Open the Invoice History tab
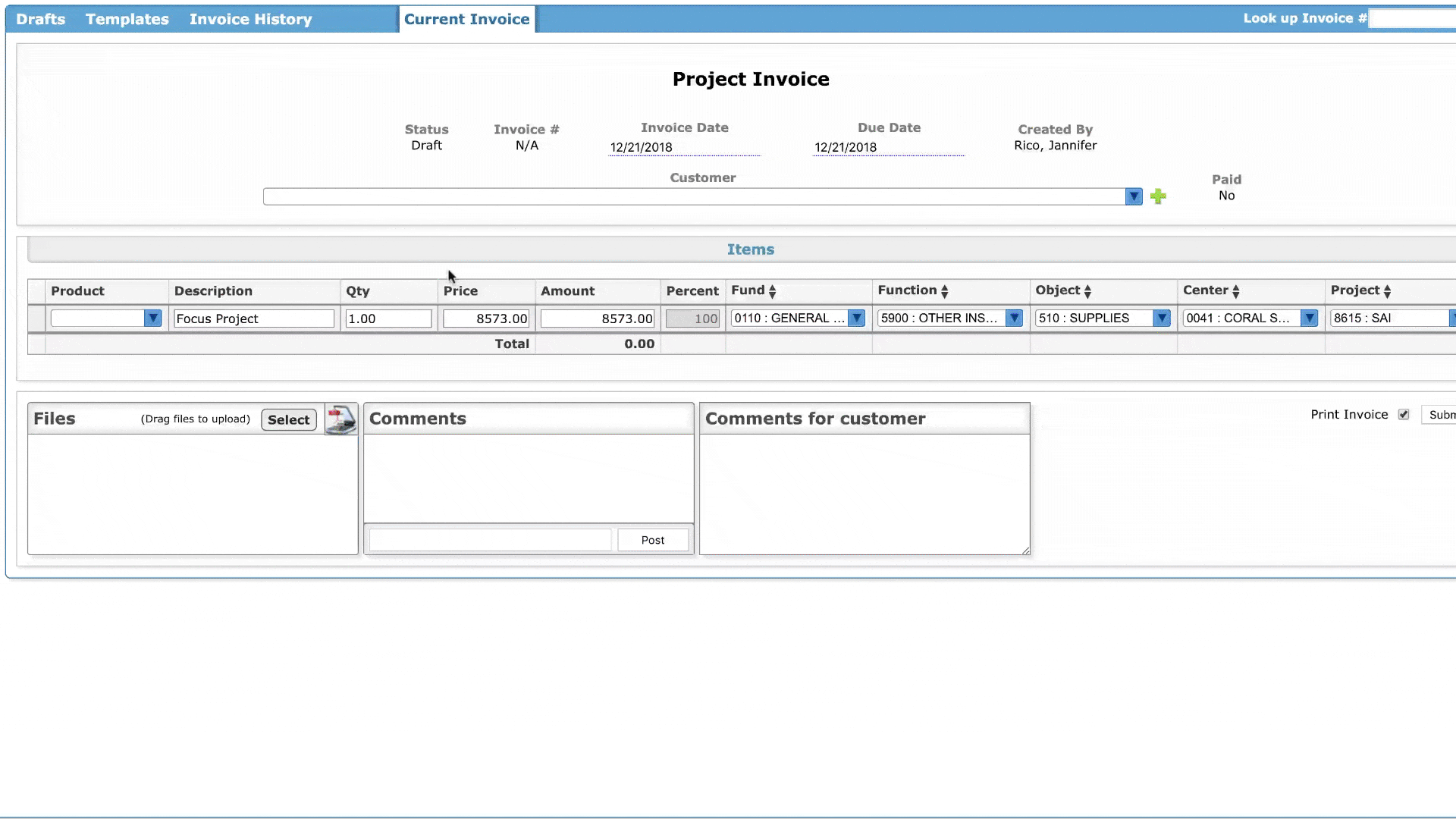The height and width of the screenshot is (819, 1456). [x=251, y=19]
